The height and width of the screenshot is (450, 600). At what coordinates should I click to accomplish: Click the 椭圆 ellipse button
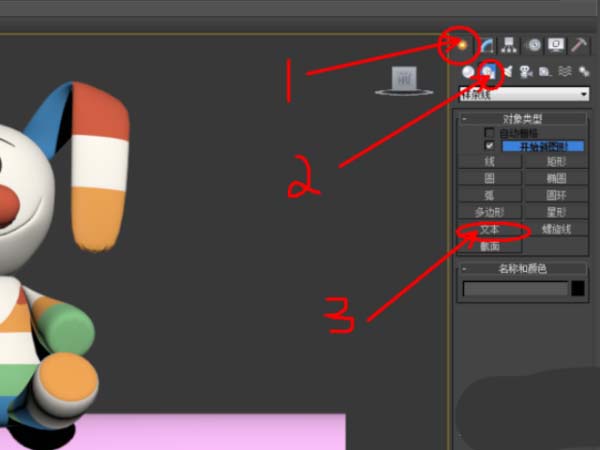point(556,178)
